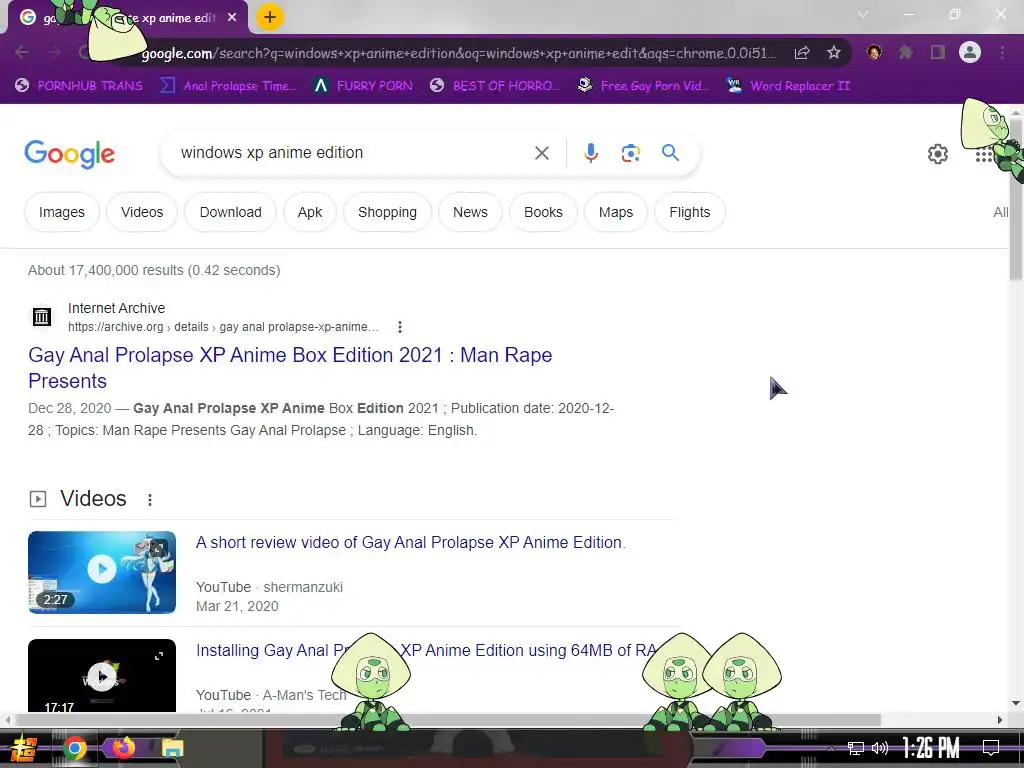Click the YouTube · shermanzuki source text
Screen dimensions: 1024x768
click(x=269, y=587)
